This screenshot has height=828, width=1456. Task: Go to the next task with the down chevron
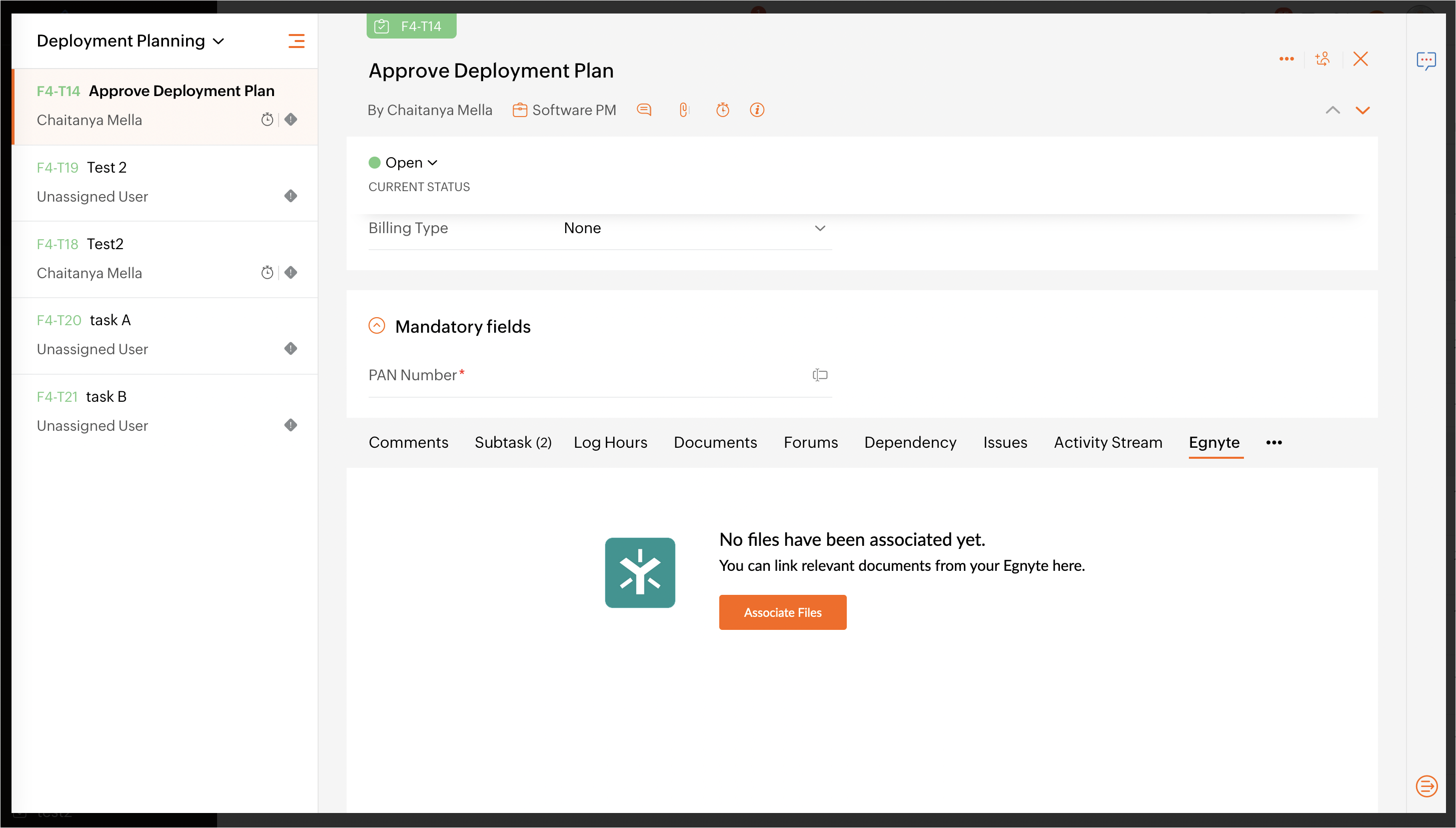[x=1362, y=111]
